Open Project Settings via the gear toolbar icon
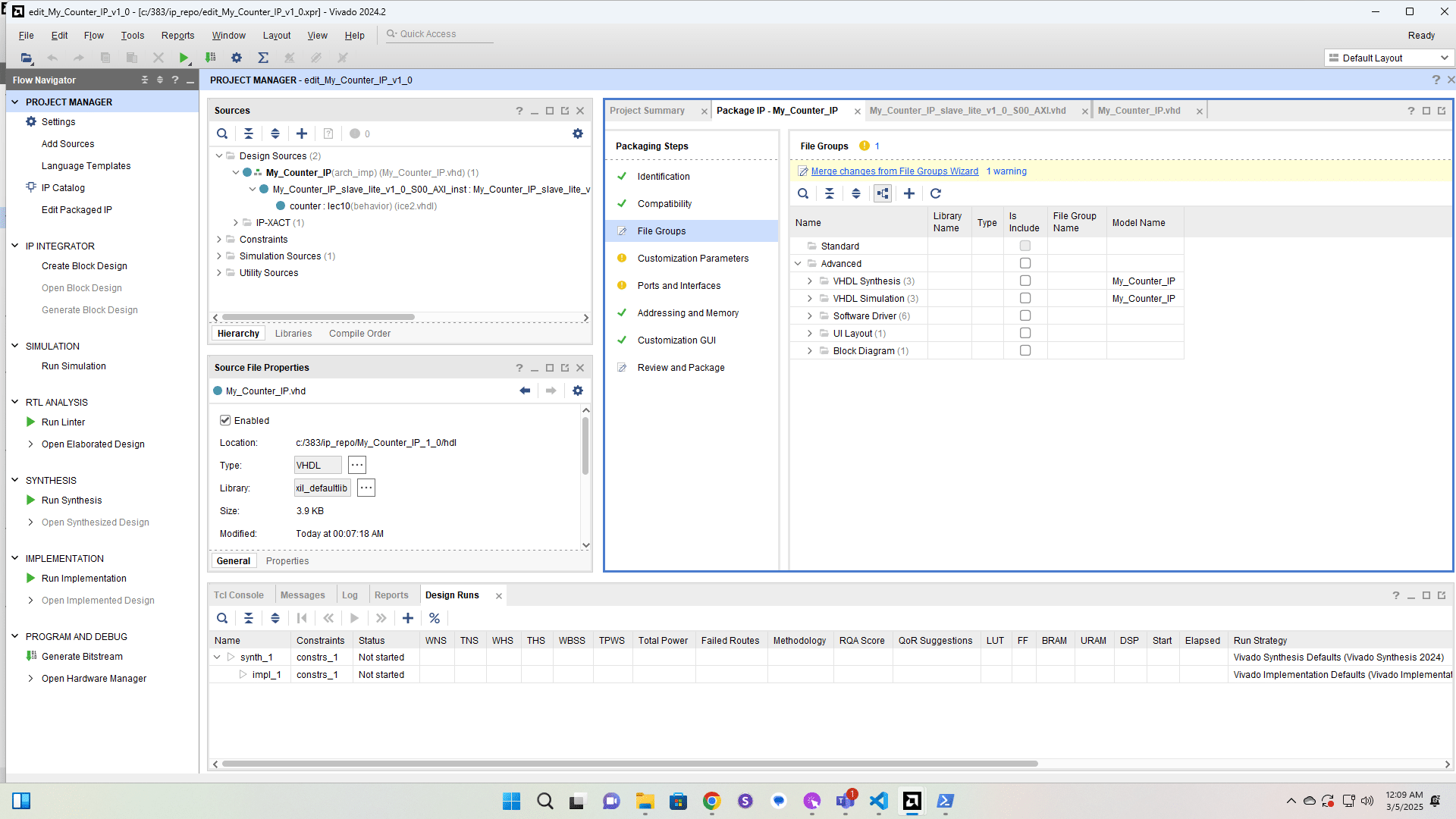Viewport: 1456px width, 819px height. coord(237,58)
